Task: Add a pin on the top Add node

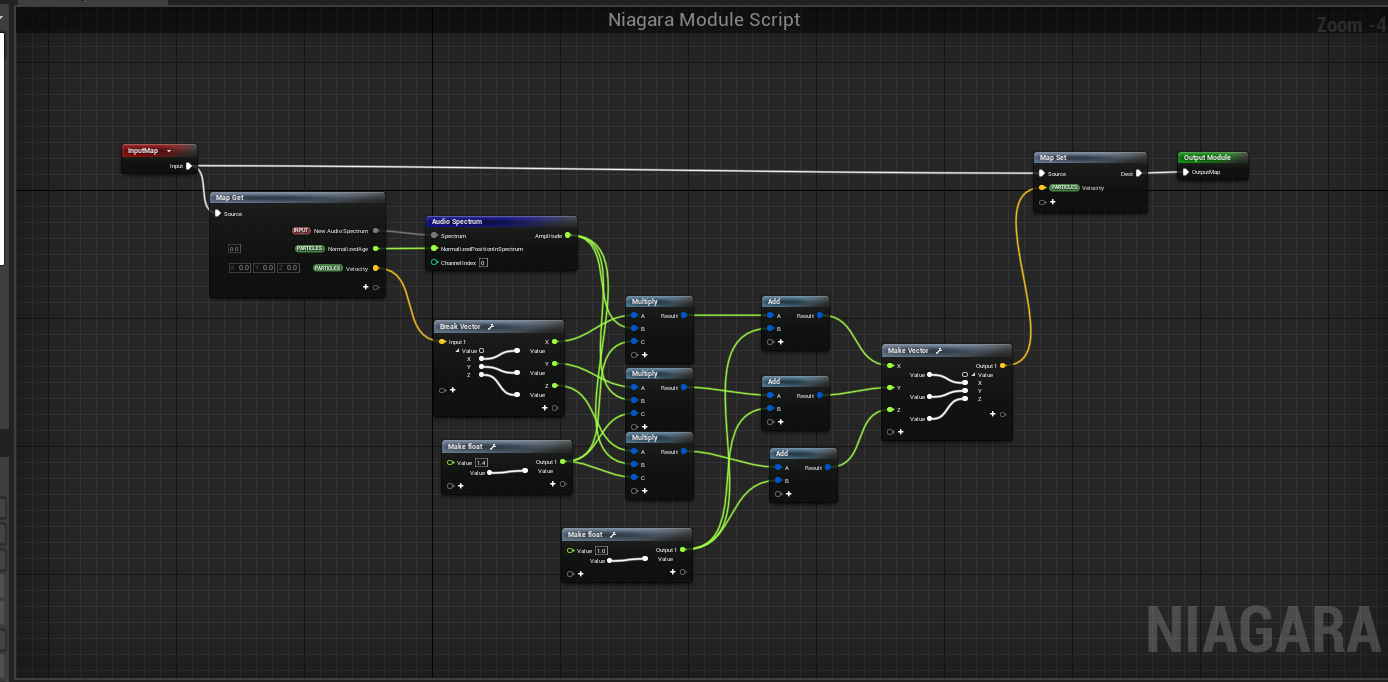Action: tap(781, 342)
